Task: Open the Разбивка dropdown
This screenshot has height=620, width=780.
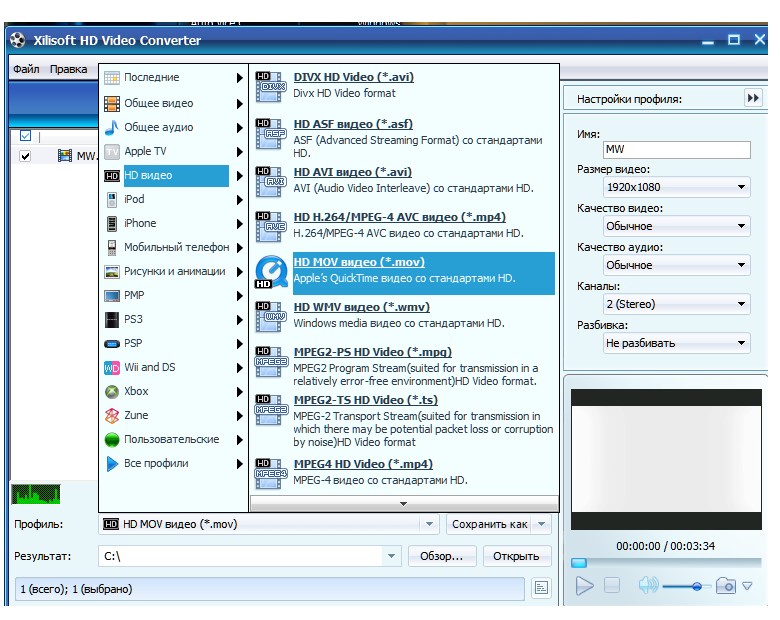Action: coord(676,343)
